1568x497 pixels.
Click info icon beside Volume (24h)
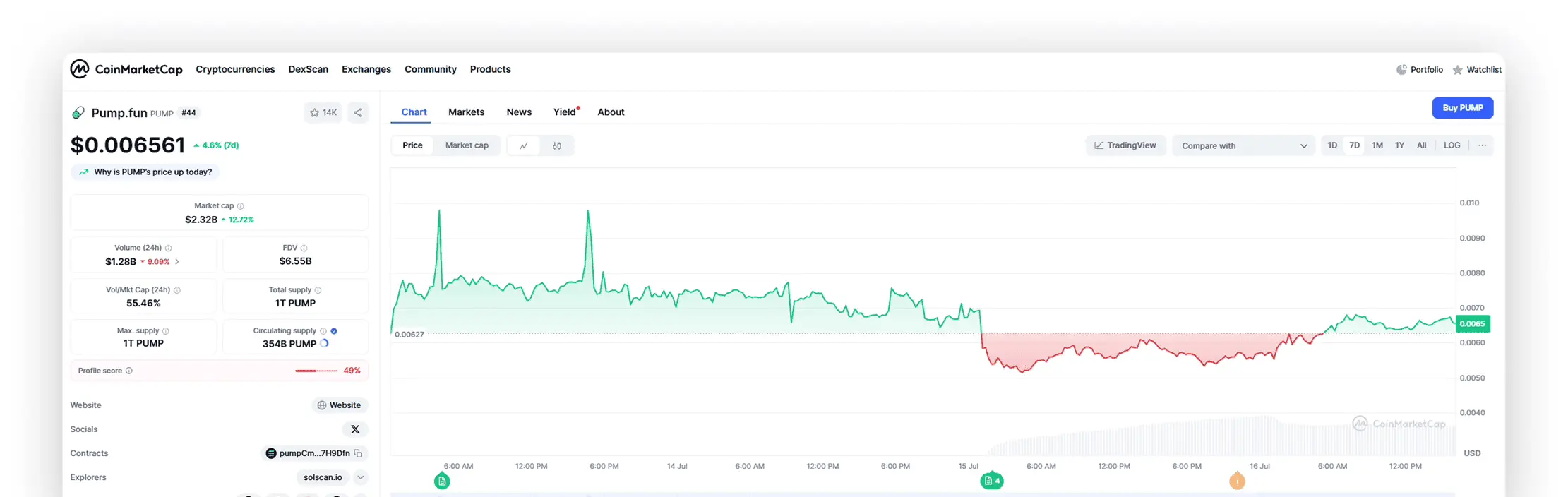coord(169,248)
